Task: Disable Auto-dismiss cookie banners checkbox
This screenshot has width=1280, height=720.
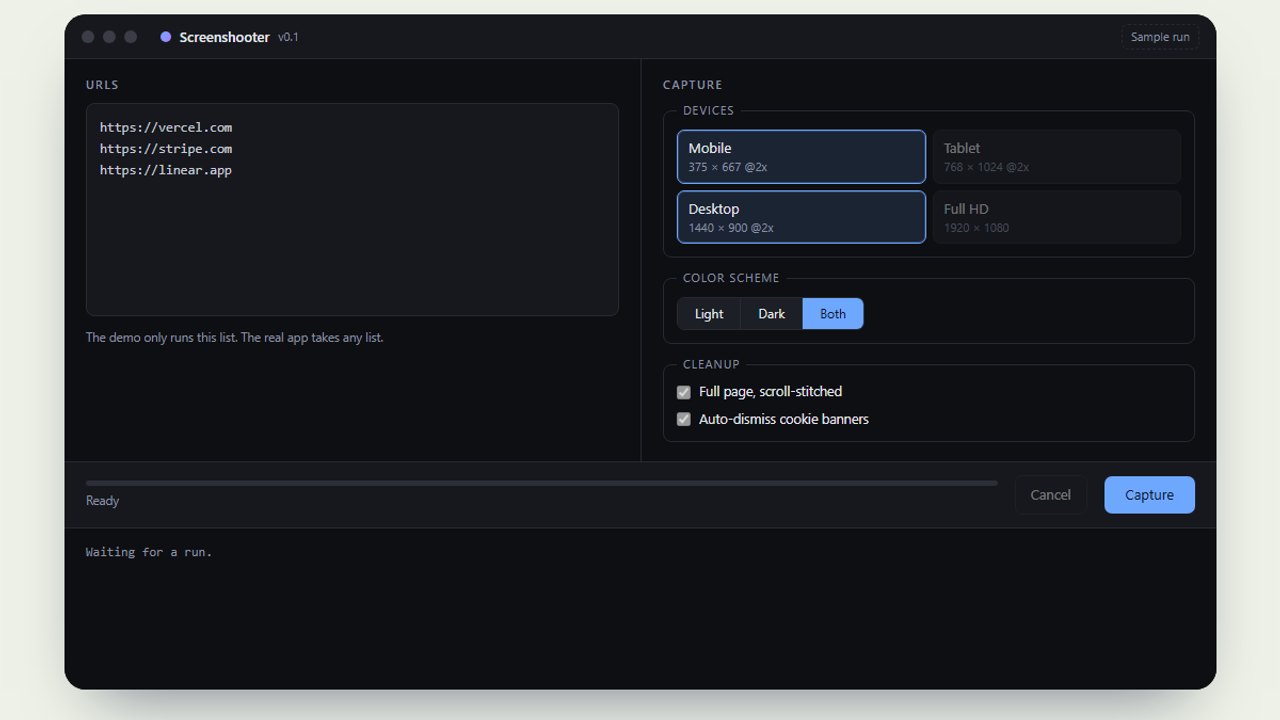Action: pos(684,420)
